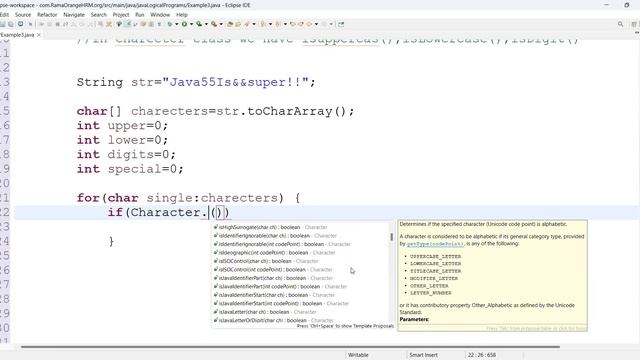Follow the getType(codePoint) Javadoc link
The image size is (640, 360).
coord(435,244)
